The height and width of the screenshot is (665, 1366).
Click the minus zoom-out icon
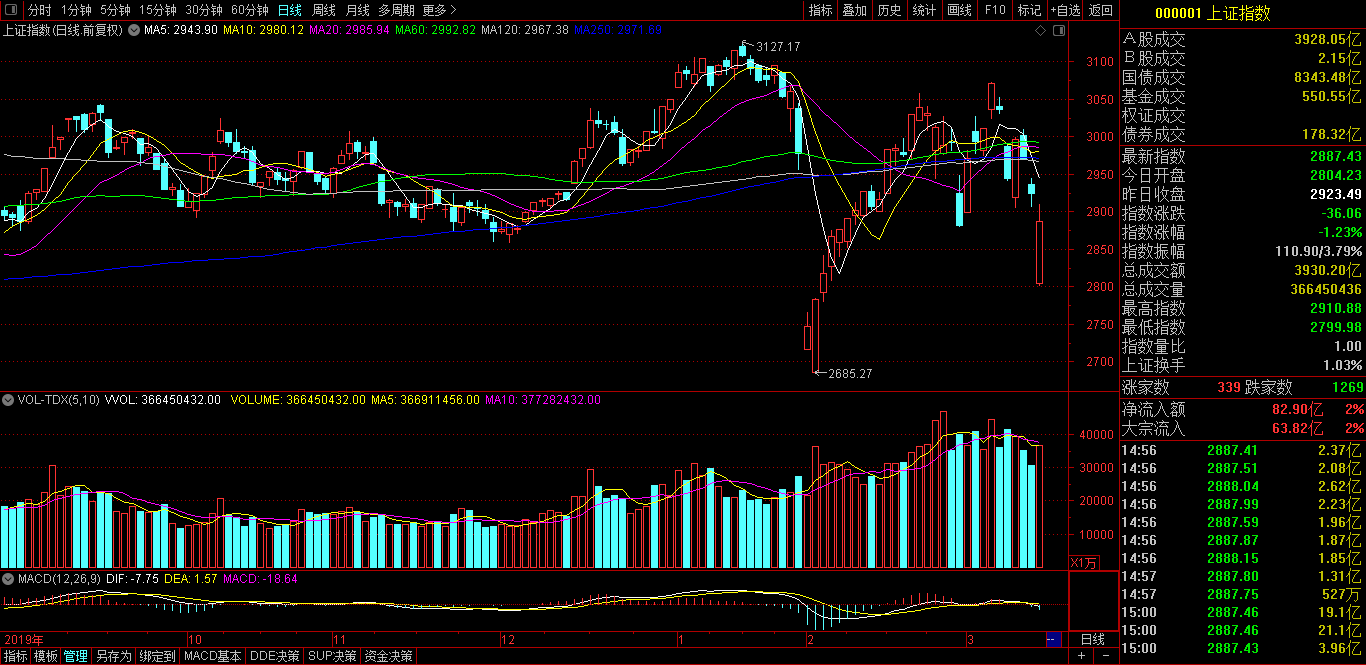(x=1105, y=656)
